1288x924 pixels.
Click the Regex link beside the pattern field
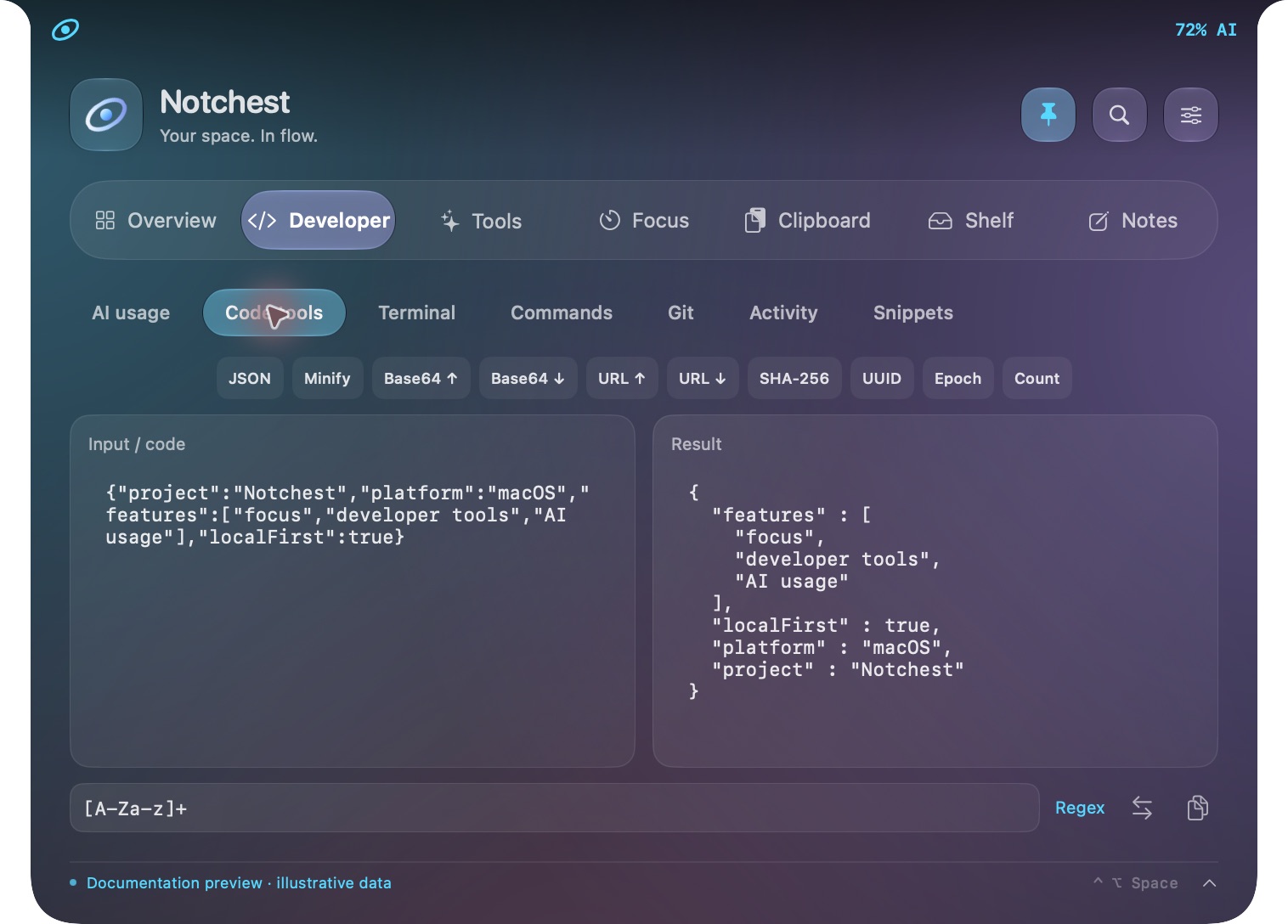pos(1080,808)
